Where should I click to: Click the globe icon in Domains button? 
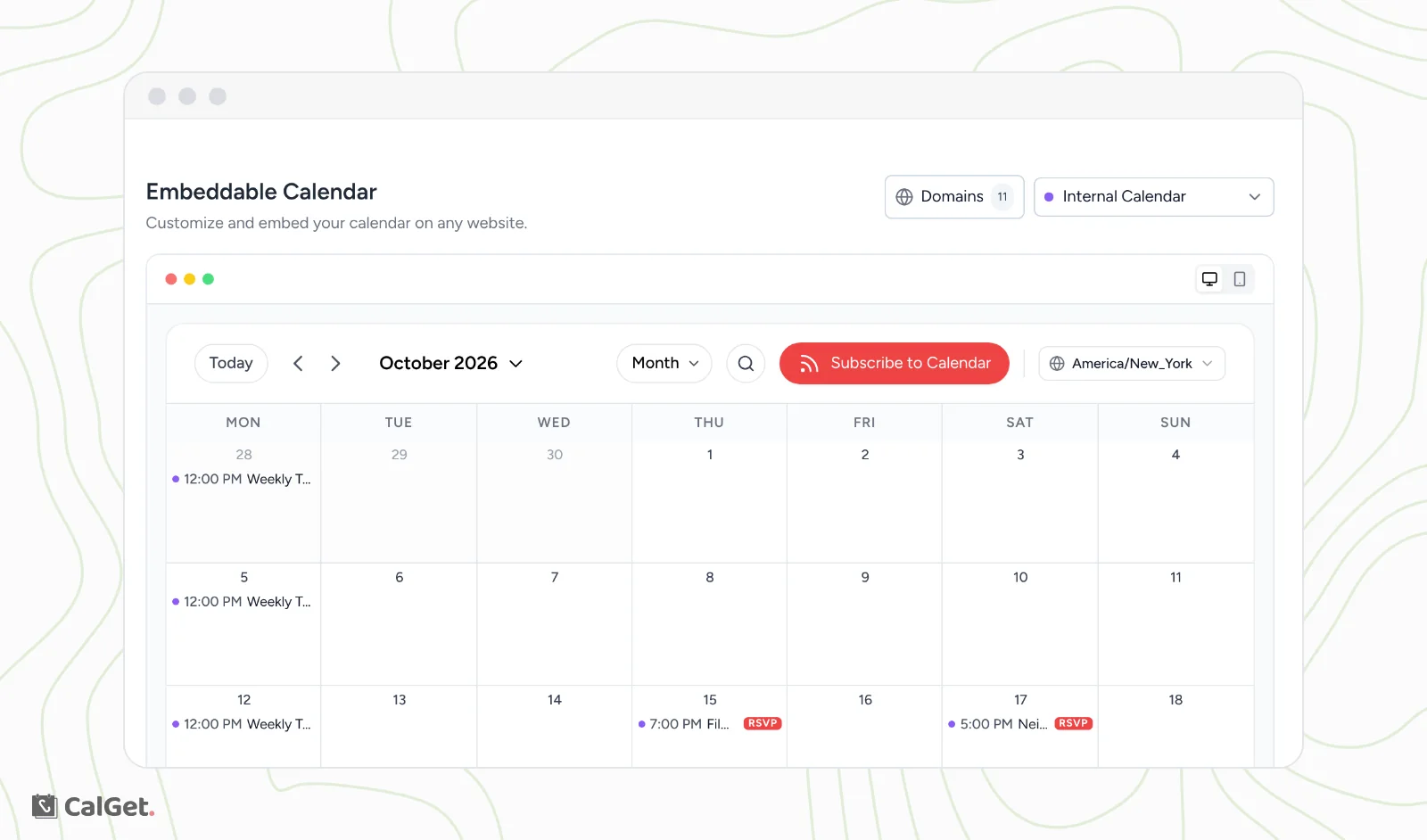pyautogui.click(x=904, y=197)
